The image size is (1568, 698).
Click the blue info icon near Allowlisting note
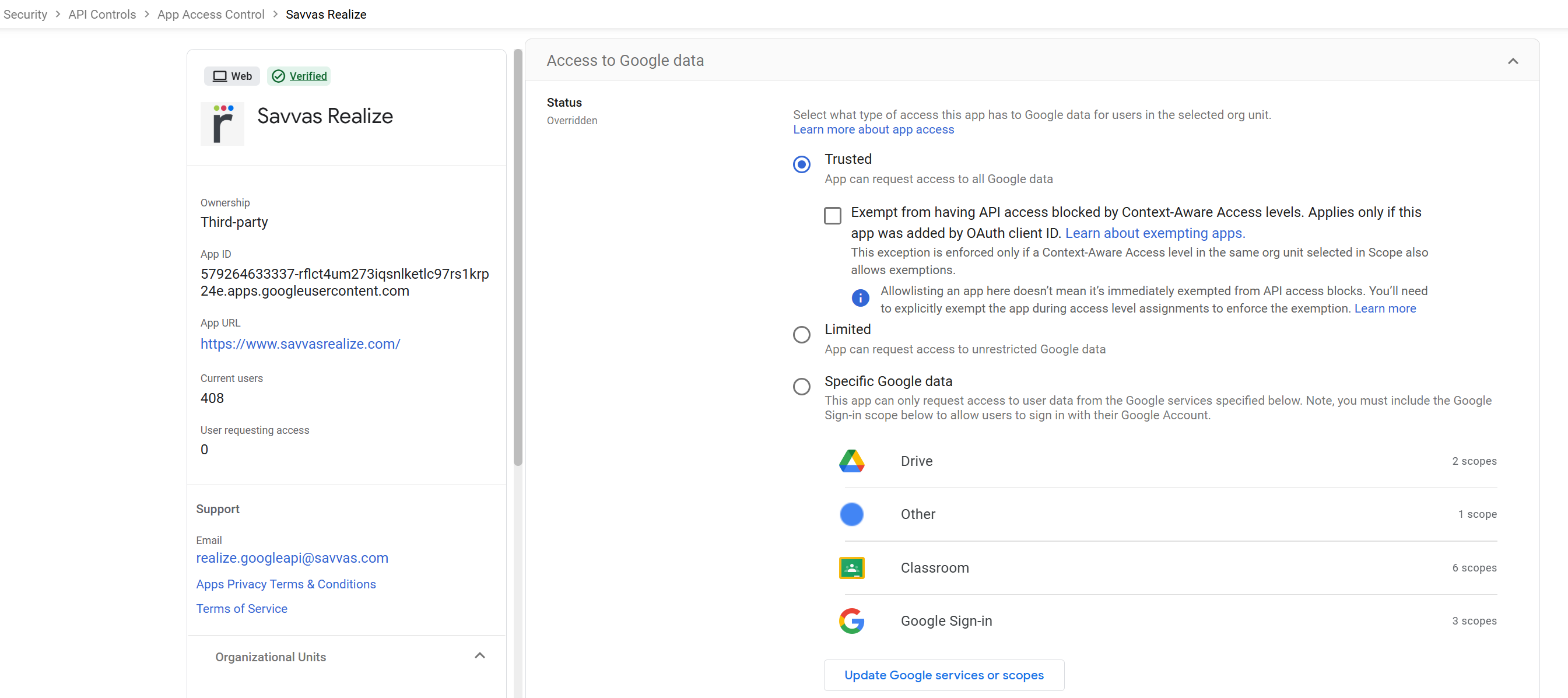(860, 298)
